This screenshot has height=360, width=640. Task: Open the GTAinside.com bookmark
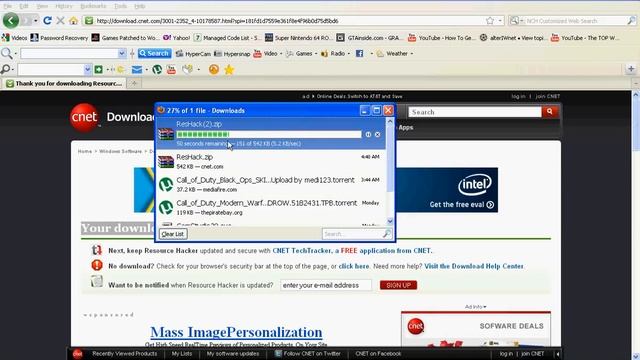coord(370,38)
